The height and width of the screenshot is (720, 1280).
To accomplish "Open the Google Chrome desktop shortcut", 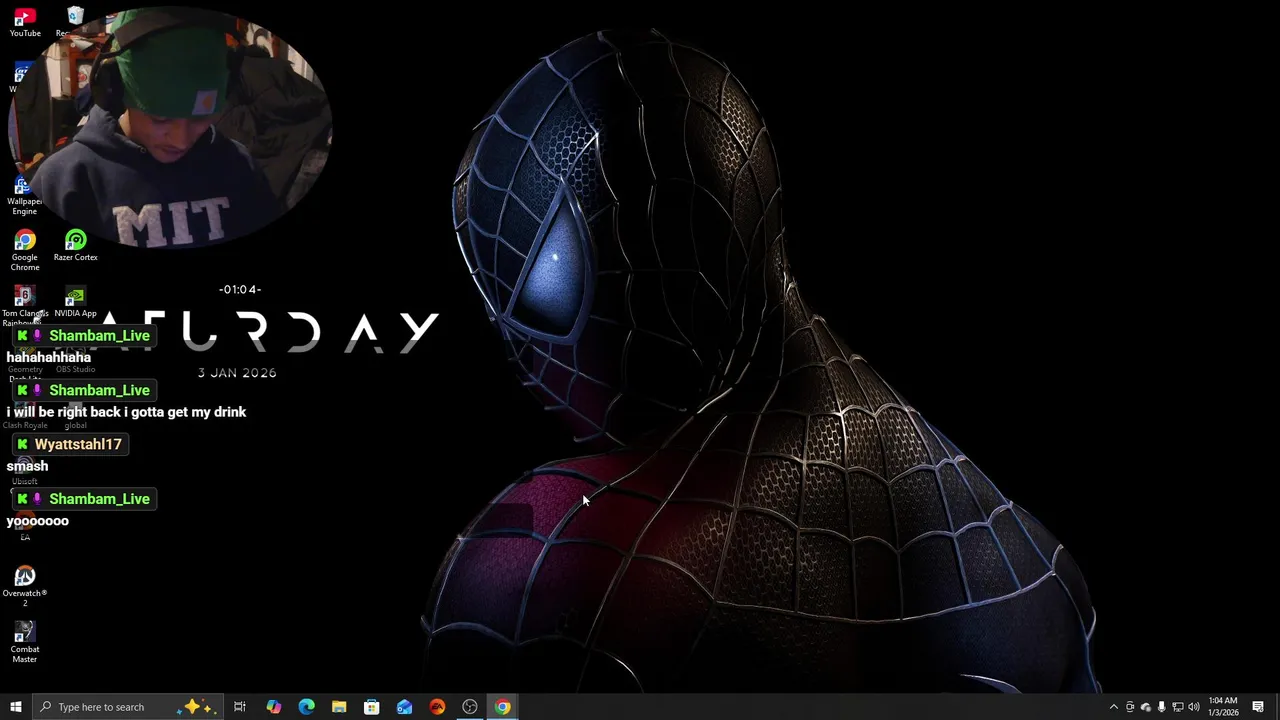I will [x=25, y=251].
